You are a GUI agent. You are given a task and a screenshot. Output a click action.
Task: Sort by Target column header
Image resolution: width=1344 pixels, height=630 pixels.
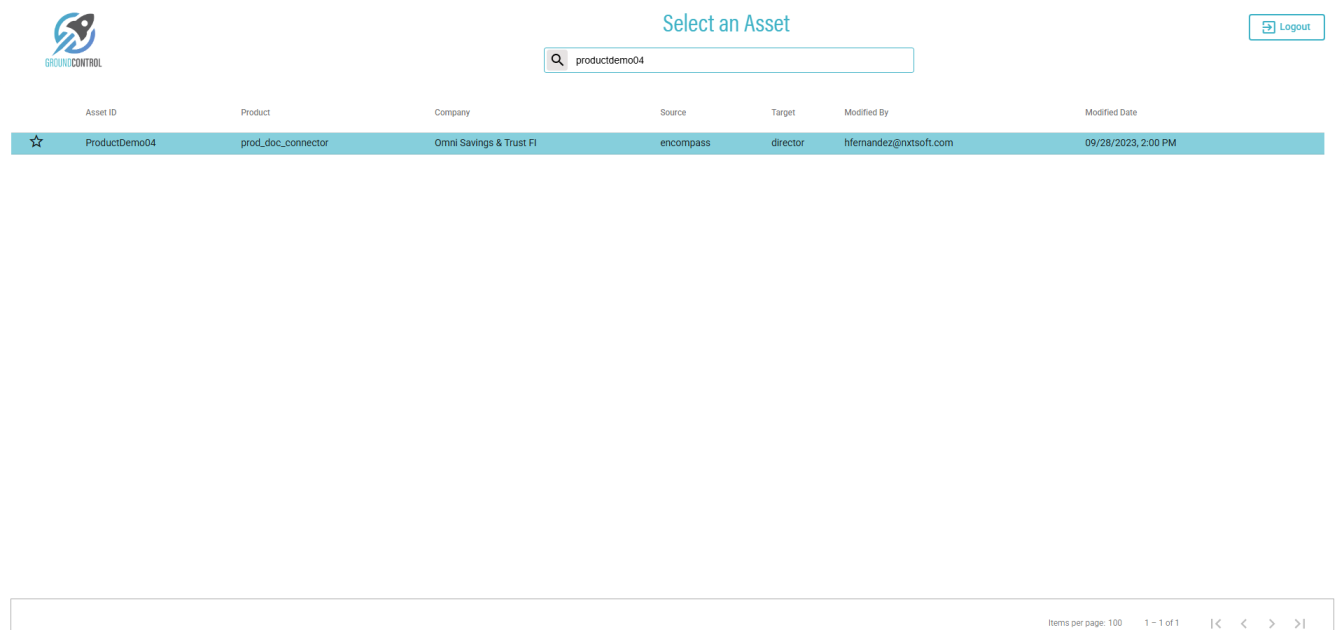(783, 113)
